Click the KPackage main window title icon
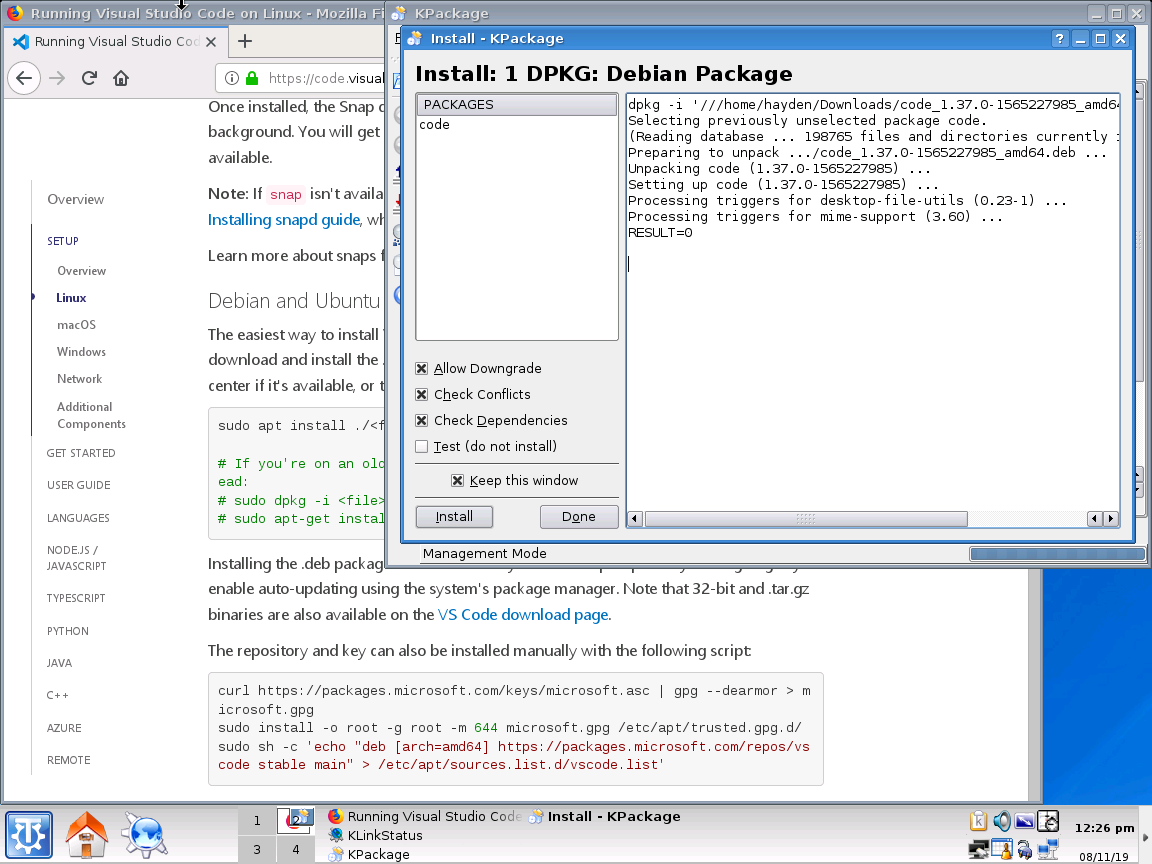1152x864 pixels. (x=399, y=13)
